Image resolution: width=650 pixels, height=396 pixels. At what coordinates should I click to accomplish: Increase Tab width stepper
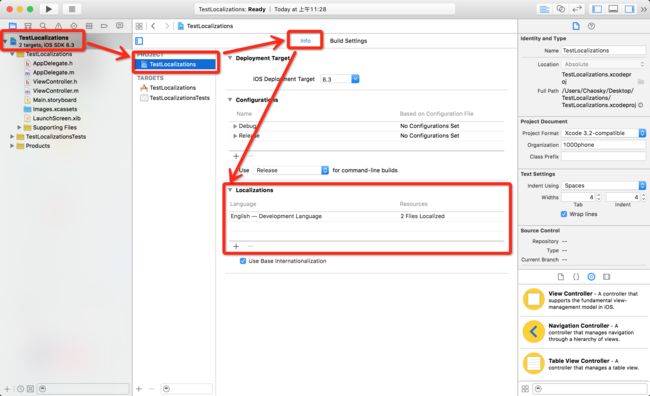click(x=598, y=195)
